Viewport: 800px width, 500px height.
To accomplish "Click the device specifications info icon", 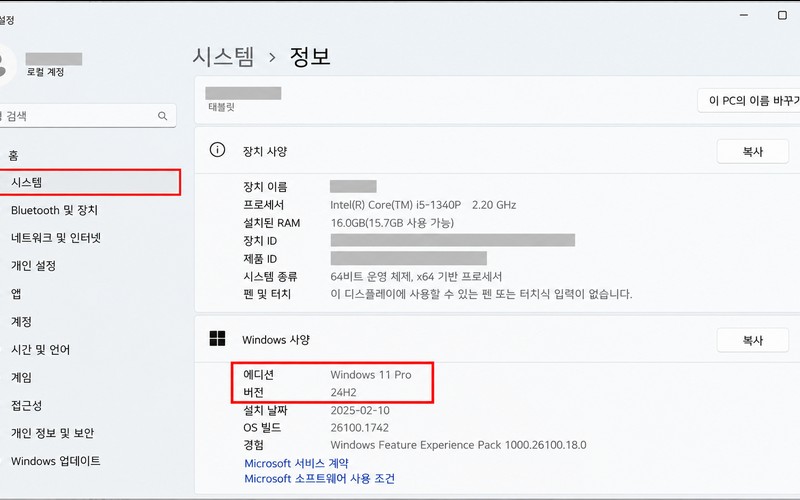I will [x=217, y=150].
